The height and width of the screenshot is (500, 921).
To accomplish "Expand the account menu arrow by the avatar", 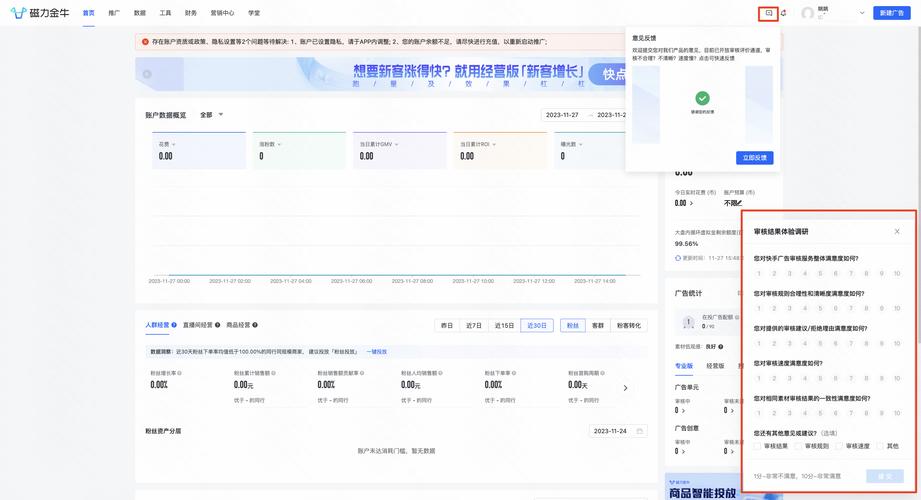I will click(x=862, y=13).
